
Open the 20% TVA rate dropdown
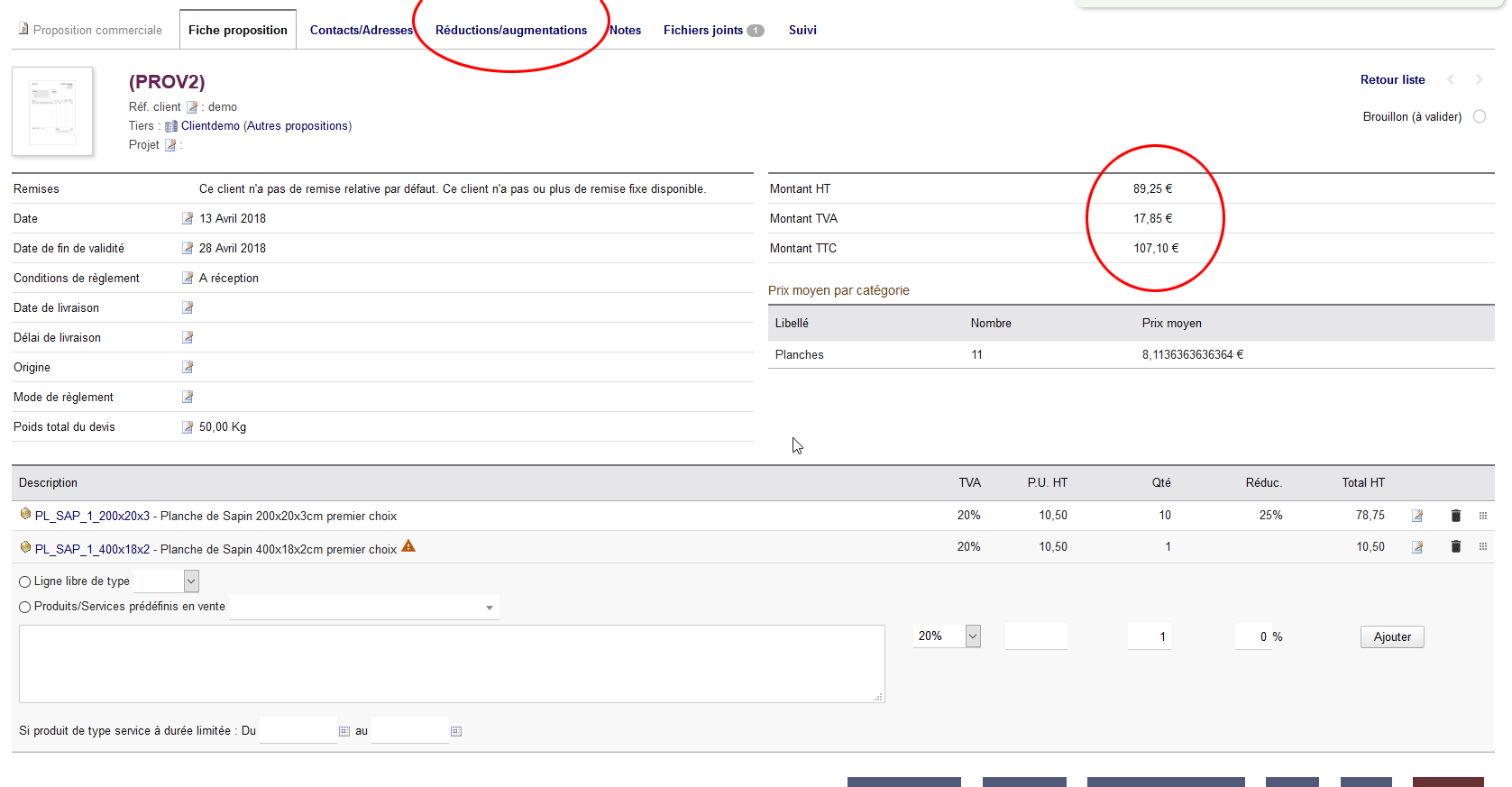coord(973,636)
